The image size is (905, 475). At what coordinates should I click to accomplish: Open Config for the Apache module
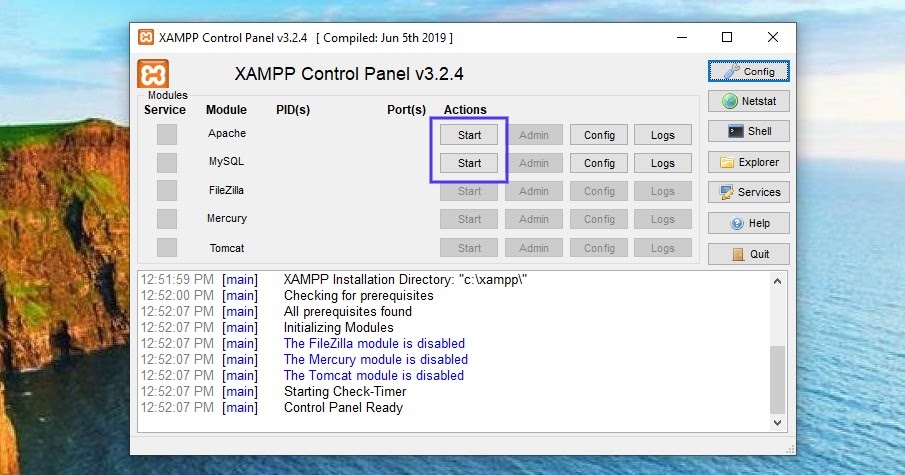[x=599, y=135]
